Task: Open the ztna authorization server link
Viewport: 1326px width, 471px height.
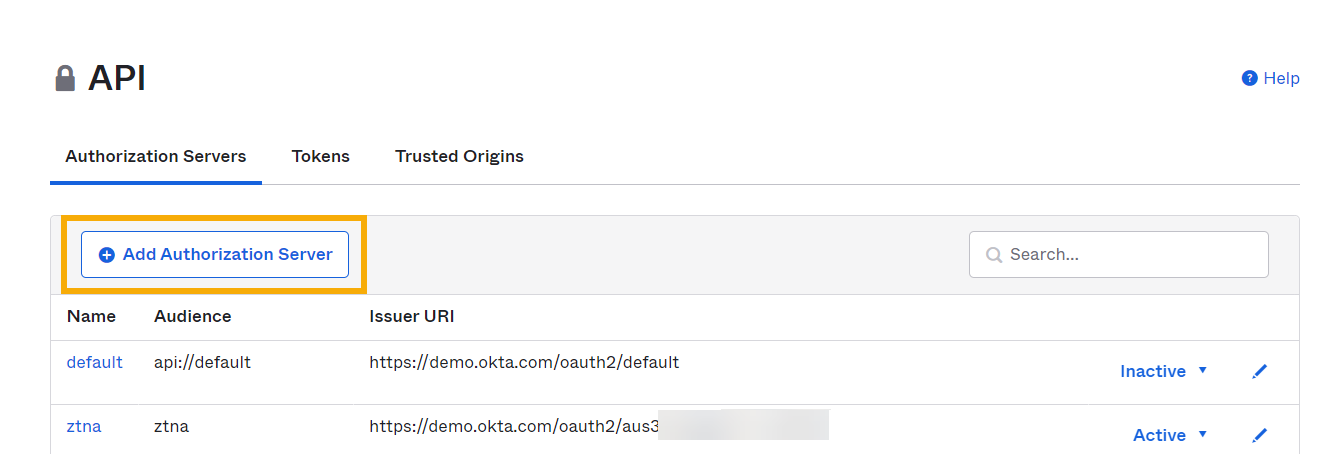Action: tap(84, 426)
